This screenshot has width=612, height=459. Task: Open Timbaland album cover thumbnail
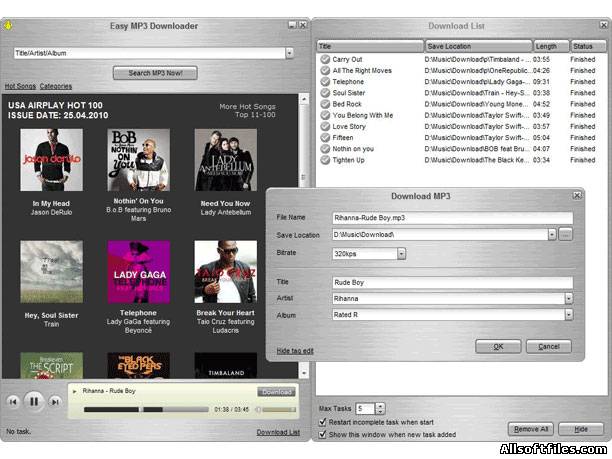pyautogui.click(x=226, y=366)
